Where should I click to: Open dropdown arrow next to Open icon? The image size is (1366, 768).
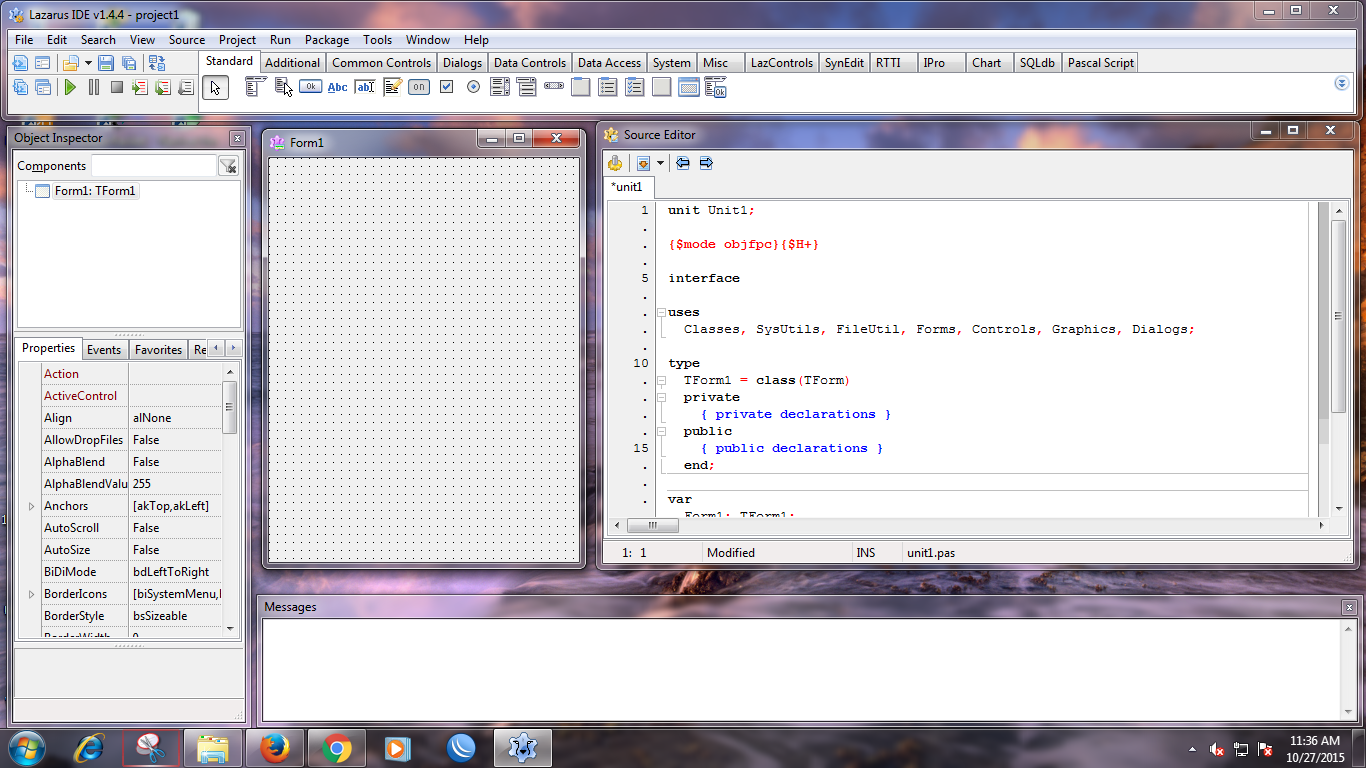point(88,63)
